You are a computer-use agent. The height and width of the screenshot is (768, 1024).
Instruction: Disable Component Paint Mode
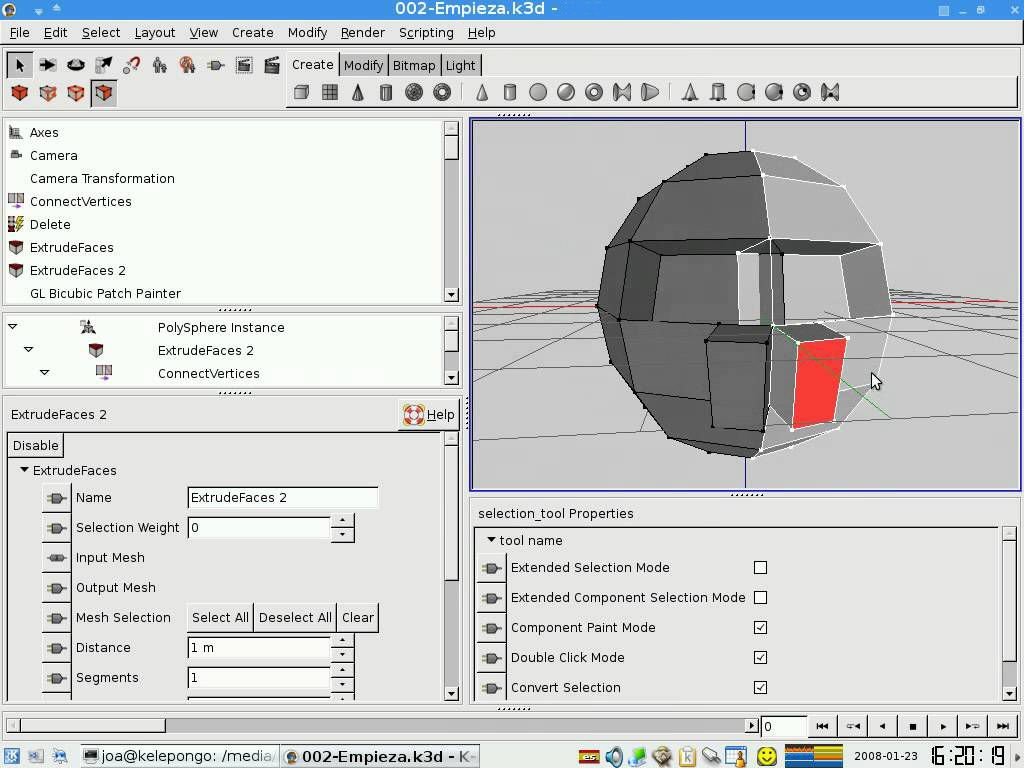click(760, 628)
